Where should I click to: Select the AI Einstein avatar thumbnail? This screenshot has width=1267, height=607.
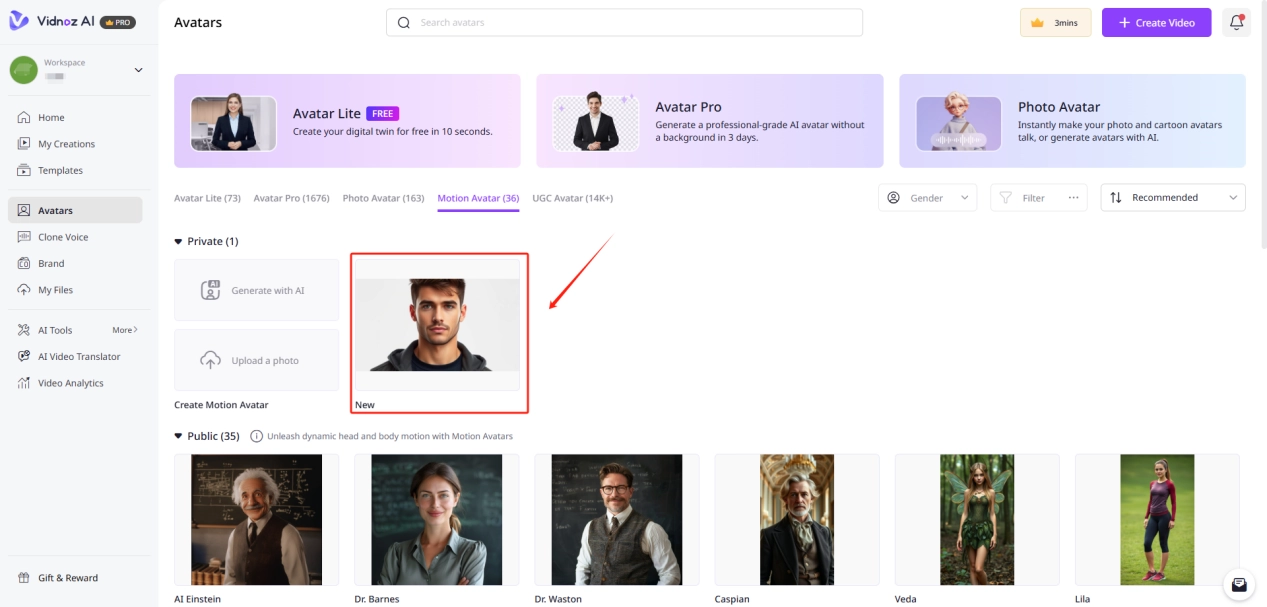click(256, 519)
